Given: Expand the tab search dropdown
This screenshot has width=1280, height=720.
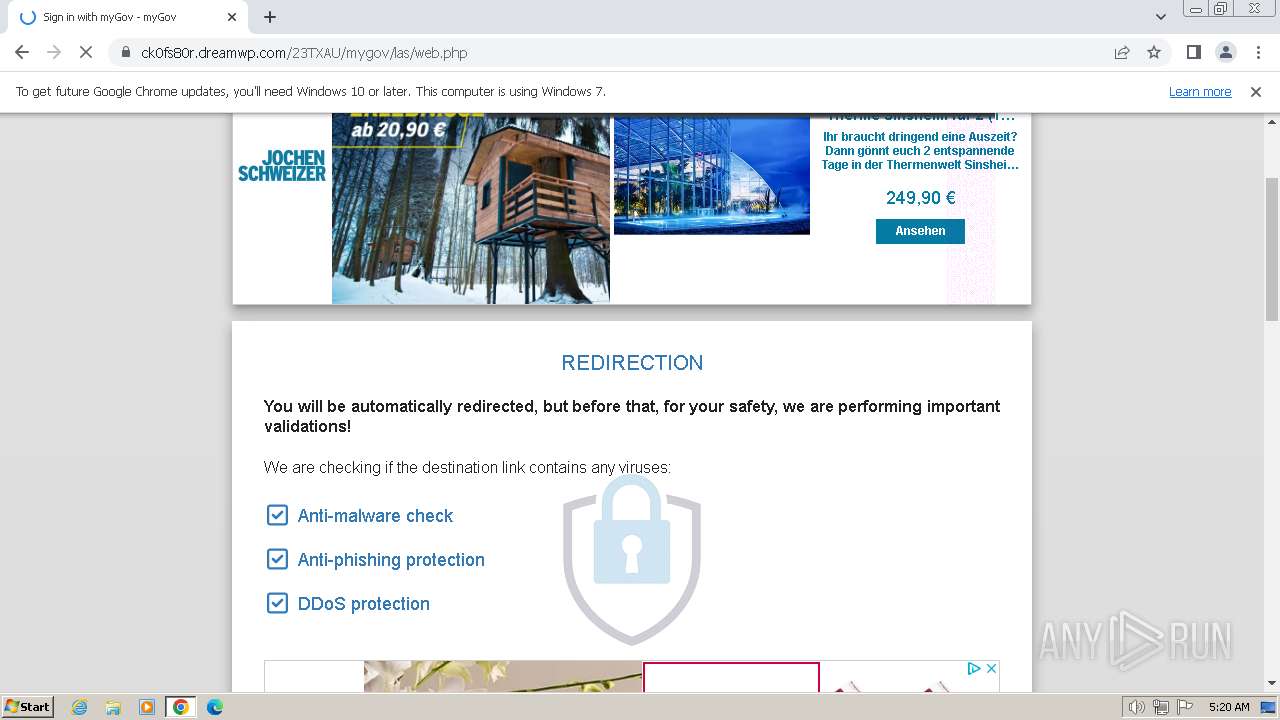Looking at the screenshot, I should coord(1161,17).
